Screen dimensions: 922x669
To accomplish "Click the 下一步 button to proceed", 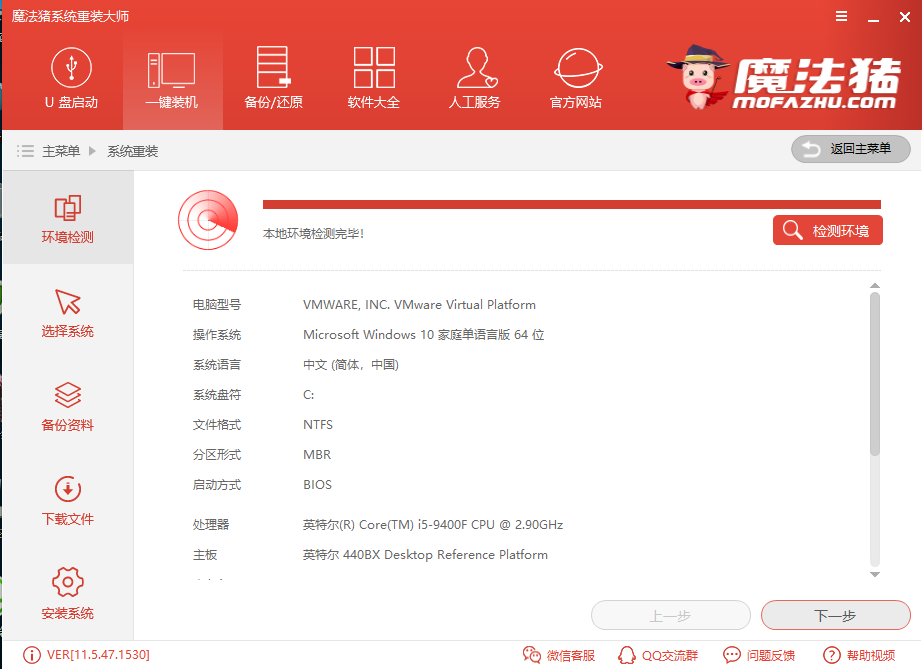I will coord(836,615).
